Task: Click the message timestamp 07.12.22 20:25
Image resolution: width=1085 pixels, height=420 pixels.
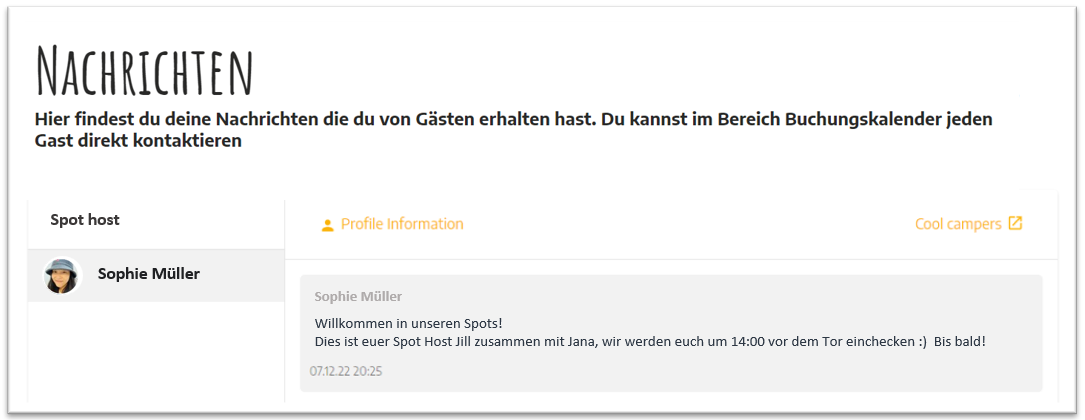Action: [x=346, y=372]
